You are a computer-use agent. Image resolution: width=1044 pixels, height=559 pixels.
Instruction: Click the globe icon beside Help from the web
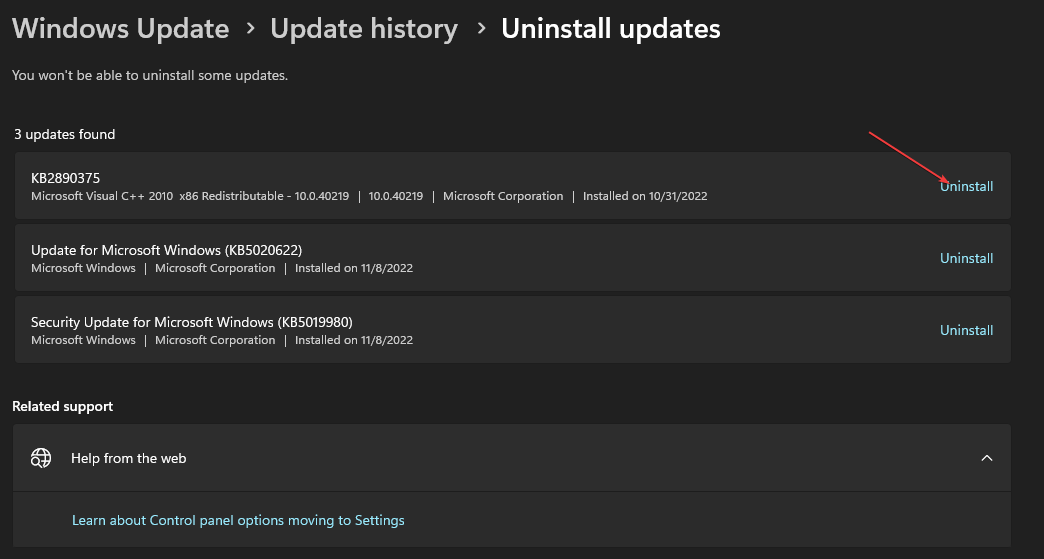click(x=41, y=458)
